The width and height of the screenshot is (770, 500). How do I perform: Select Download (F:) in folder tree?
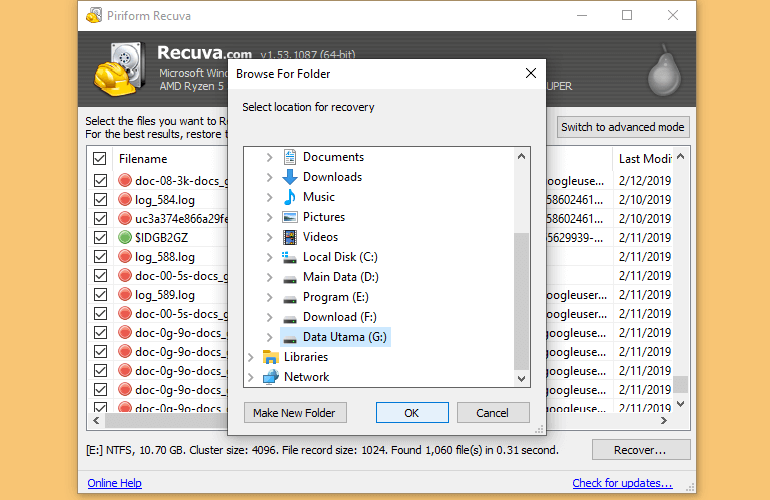coord(340,317)
